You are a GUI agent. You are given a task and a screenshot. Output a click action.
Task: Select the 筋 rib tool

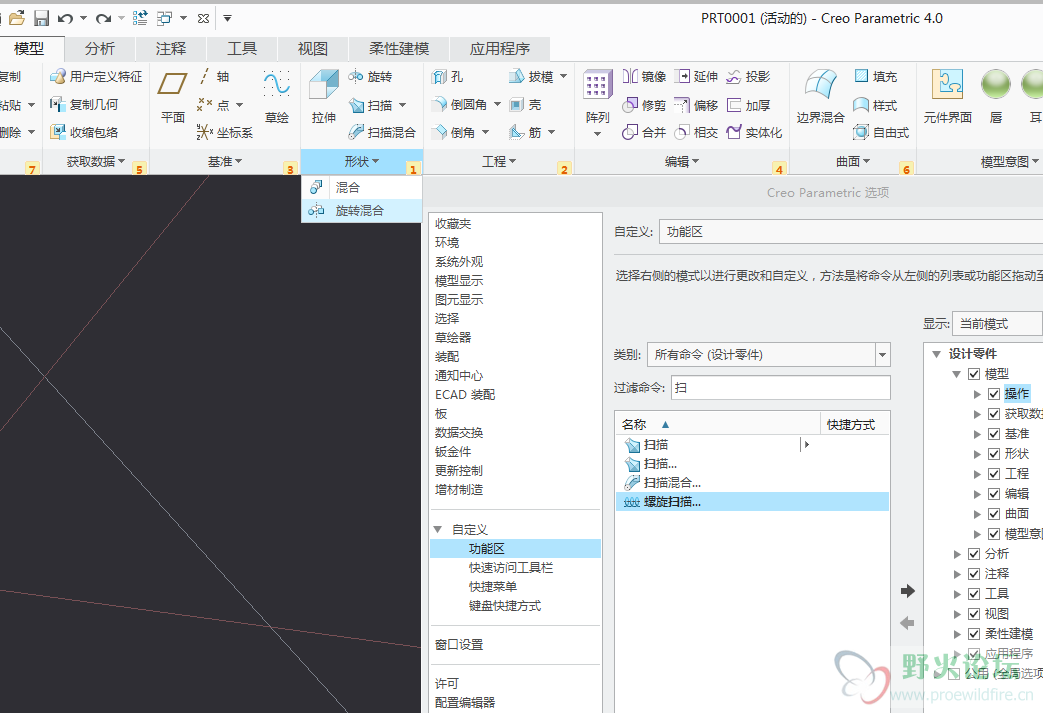(x=525, y=132)
